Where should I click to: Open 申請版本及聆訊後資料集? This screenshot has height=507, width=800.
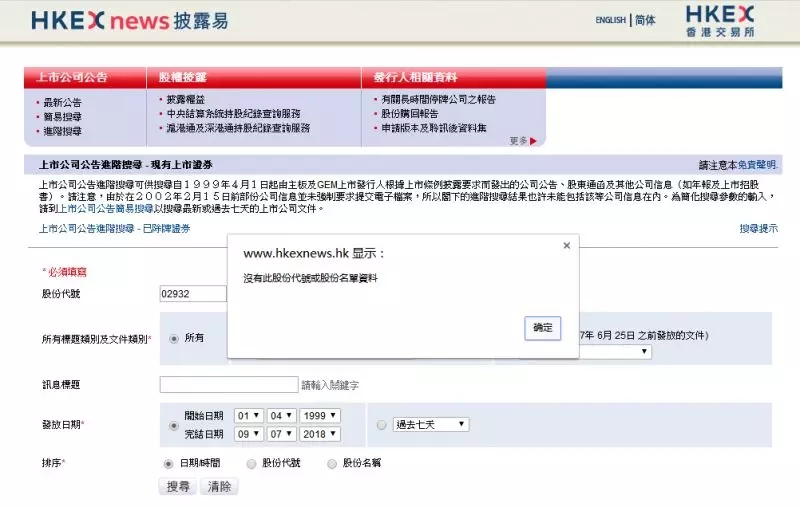tap(434, 128)
